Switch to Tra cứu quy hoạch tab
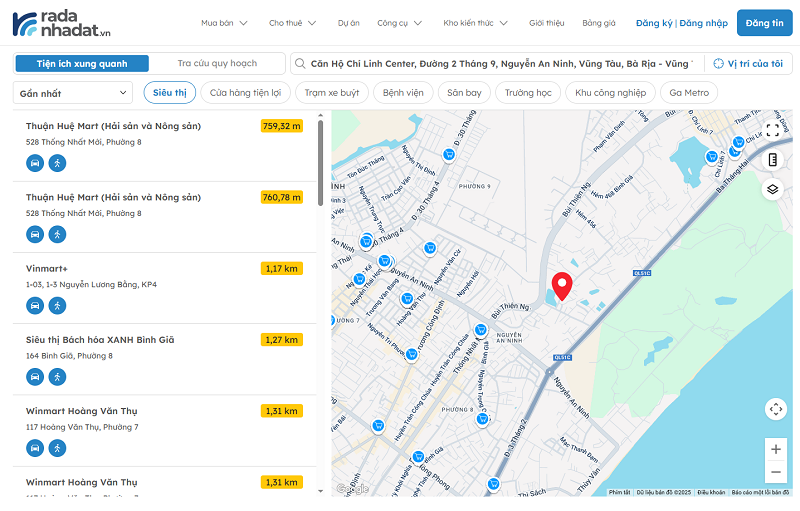This screenshot has height=511, width=800. coord(217,64)
